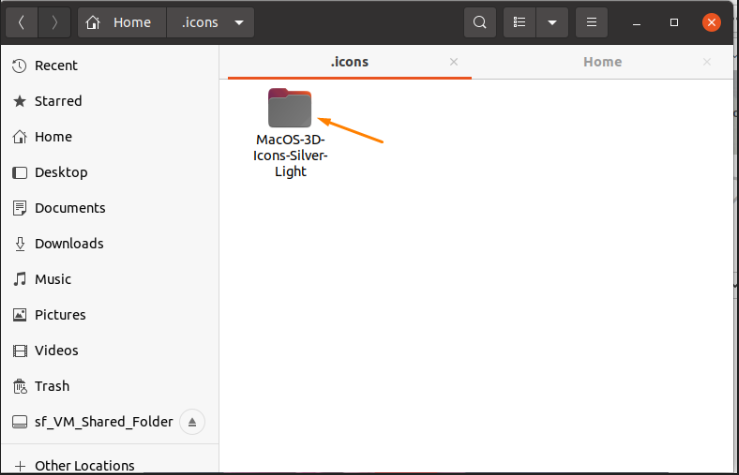Click the drive icon beside sf_VM_Shared_Folder

(x=19, y=422)
